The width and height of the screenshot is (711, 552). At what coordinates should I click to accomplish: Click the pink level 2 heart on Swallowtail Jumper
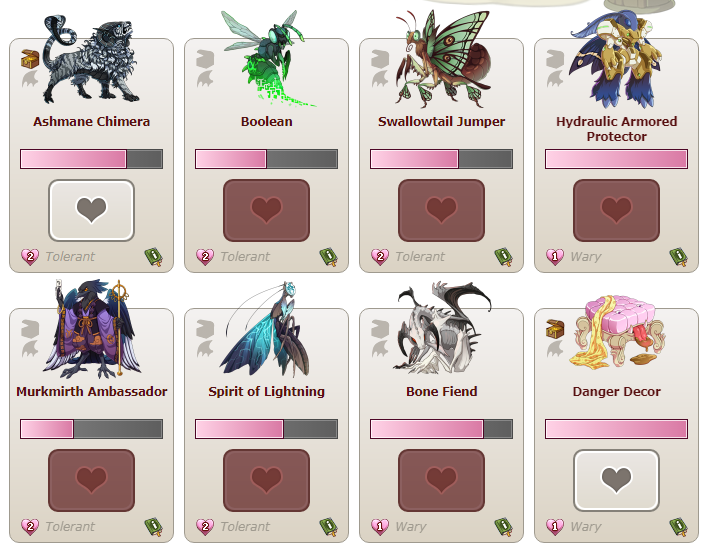[x=380, y=257]
